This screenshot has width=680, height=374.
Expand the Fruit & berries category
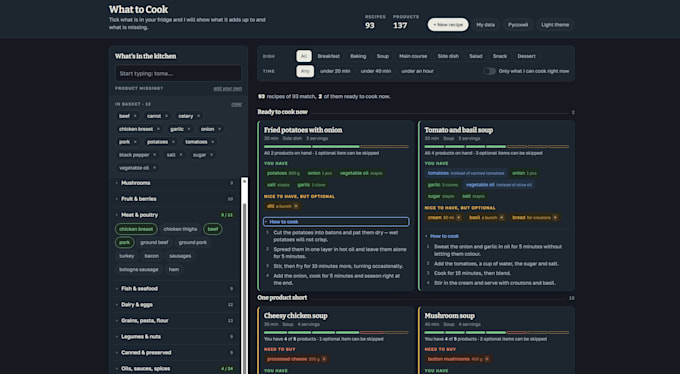(x=175, y=199)
